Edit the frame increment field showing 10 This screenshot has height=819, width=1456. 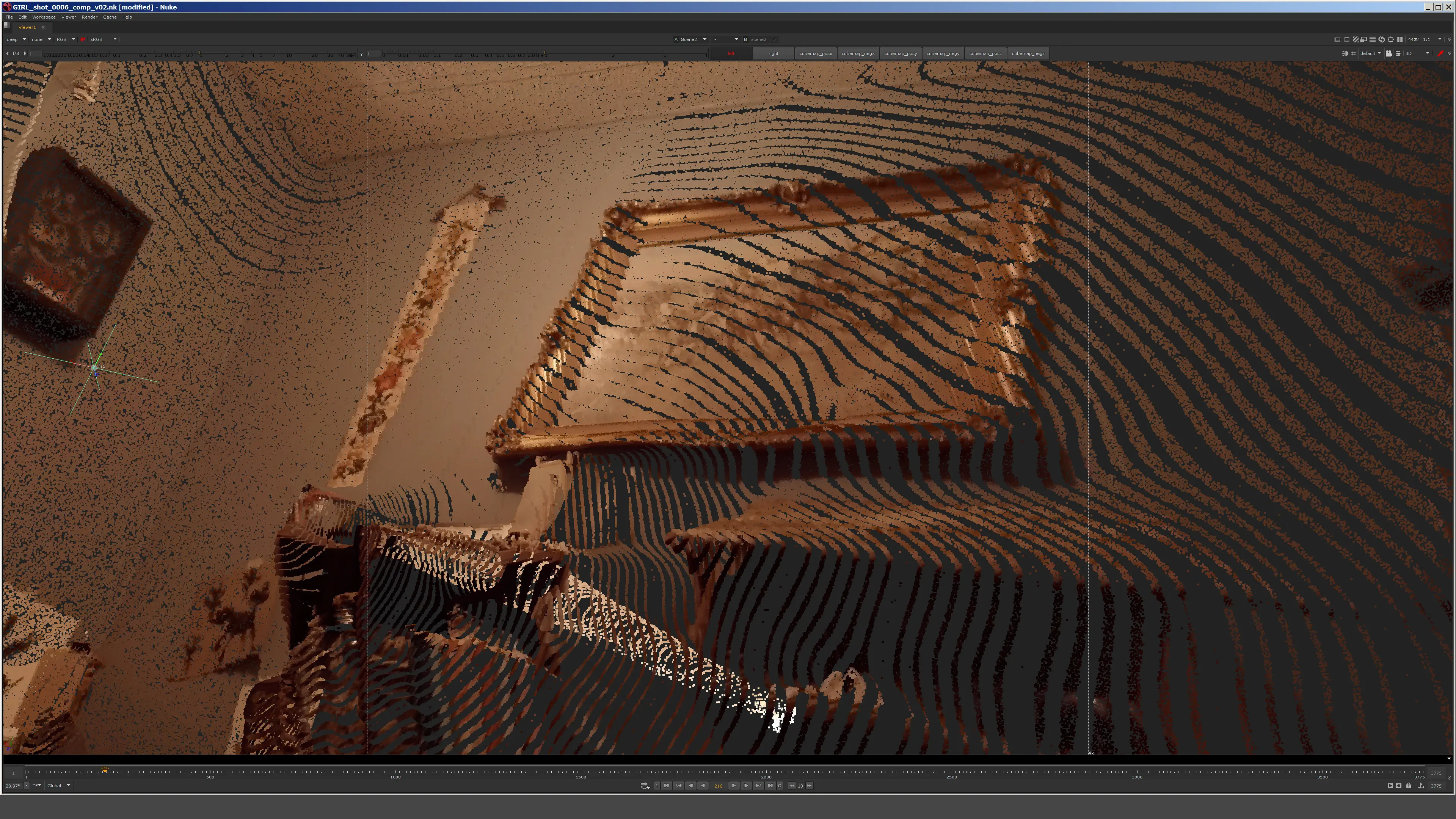tap(800, 786)
